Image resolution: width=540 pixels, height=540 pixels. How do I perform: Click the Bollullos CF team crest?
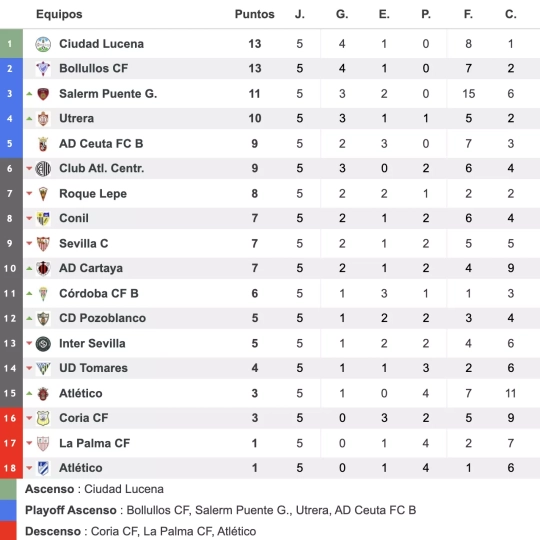pyautogui.click(x=43, y=69)
